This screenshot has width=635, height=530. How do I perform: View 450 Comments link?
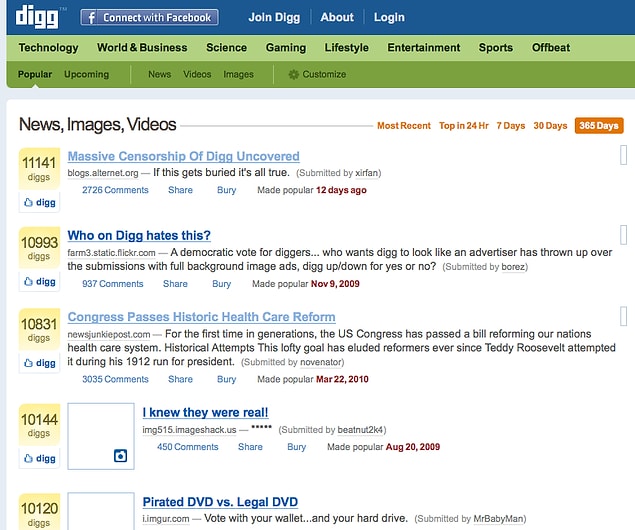pos(188,447)
